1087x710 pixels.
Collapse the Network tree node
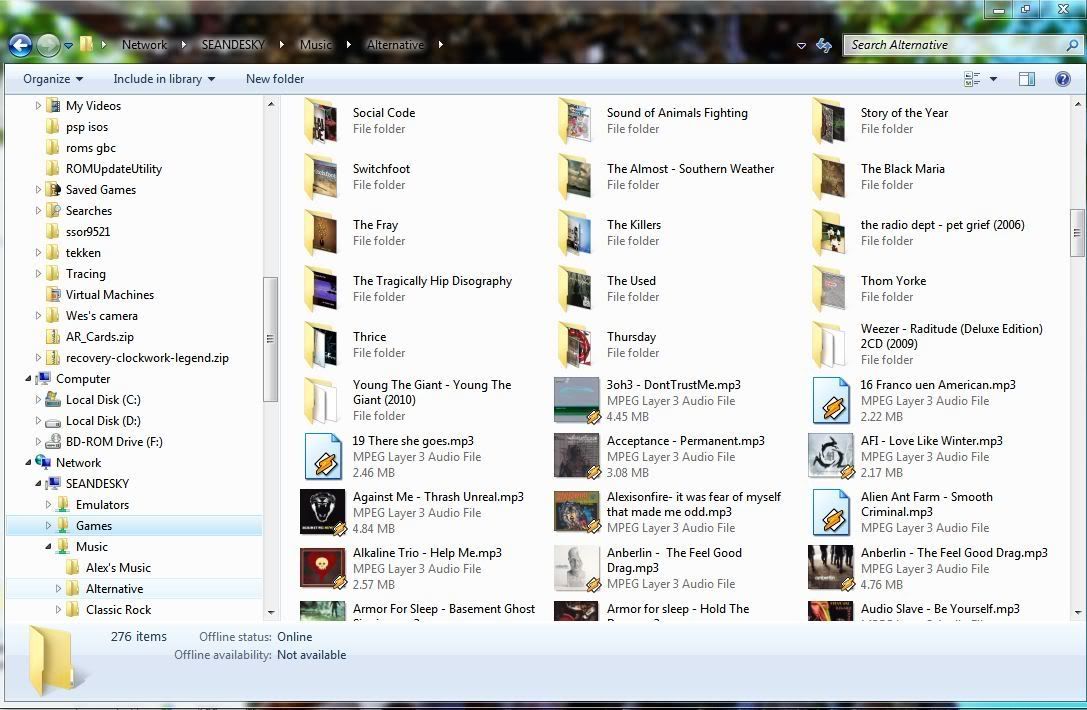click(28, 462)
